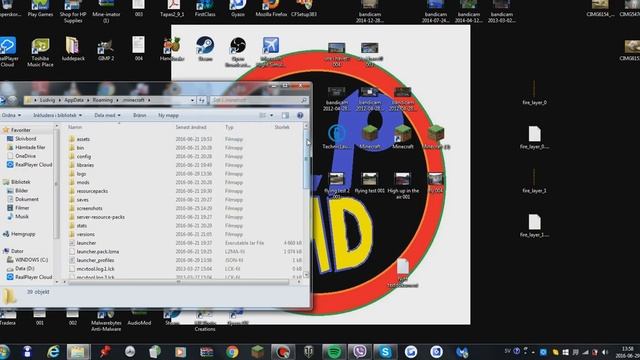Click the file list horizontal scrollbar
Screen dimensions: 640x360
pos(178,282)
